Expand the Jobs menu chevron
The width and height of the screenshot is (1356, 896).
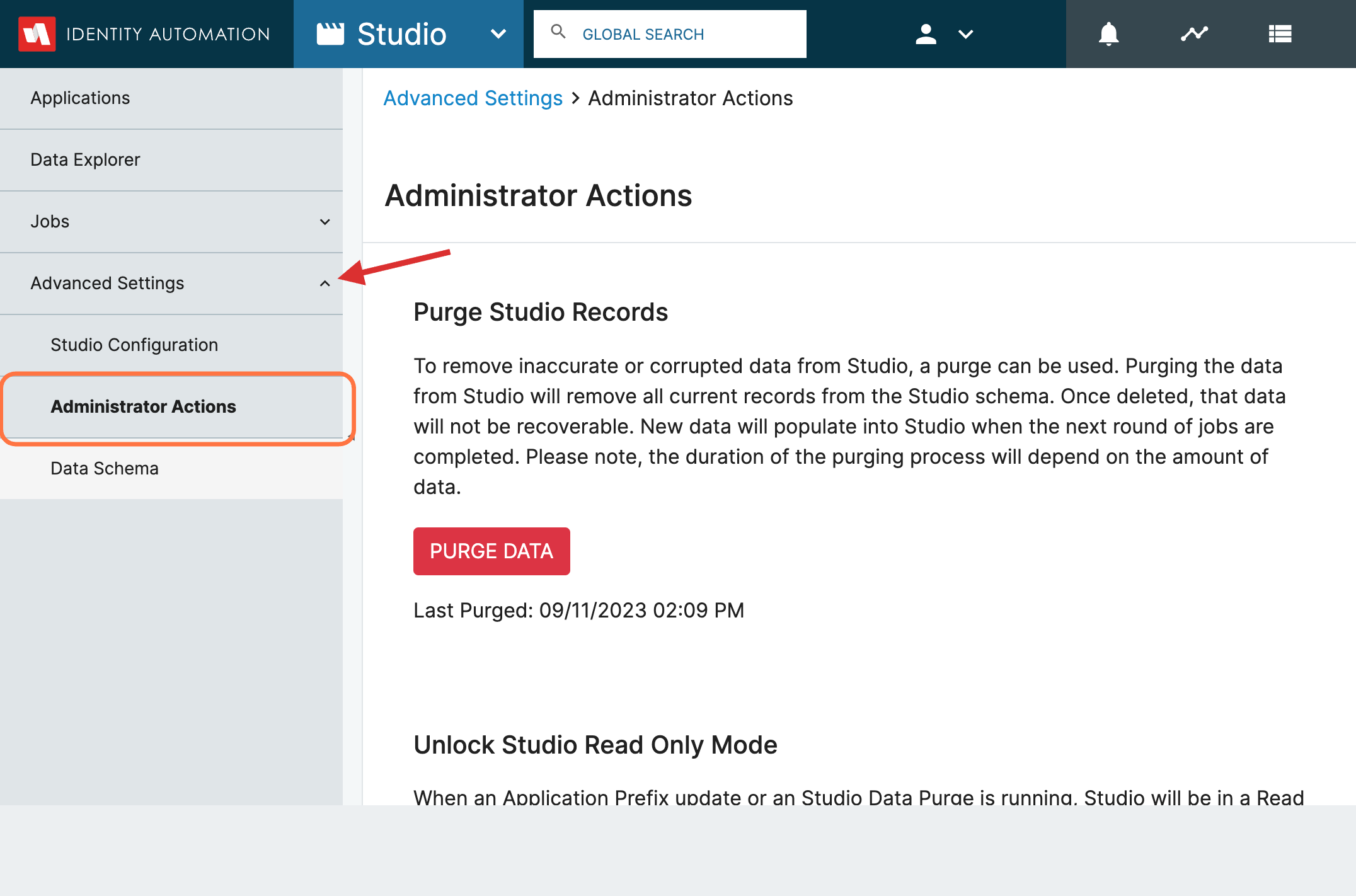[325, 222]
